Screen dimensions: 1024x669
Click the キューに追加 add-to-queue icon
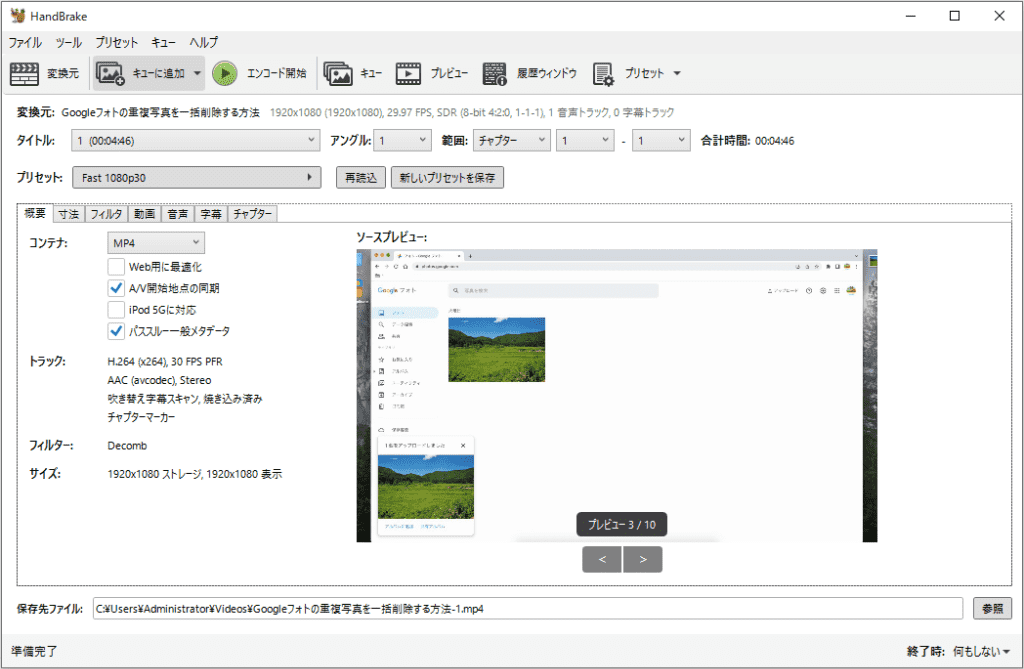point(110,73)
